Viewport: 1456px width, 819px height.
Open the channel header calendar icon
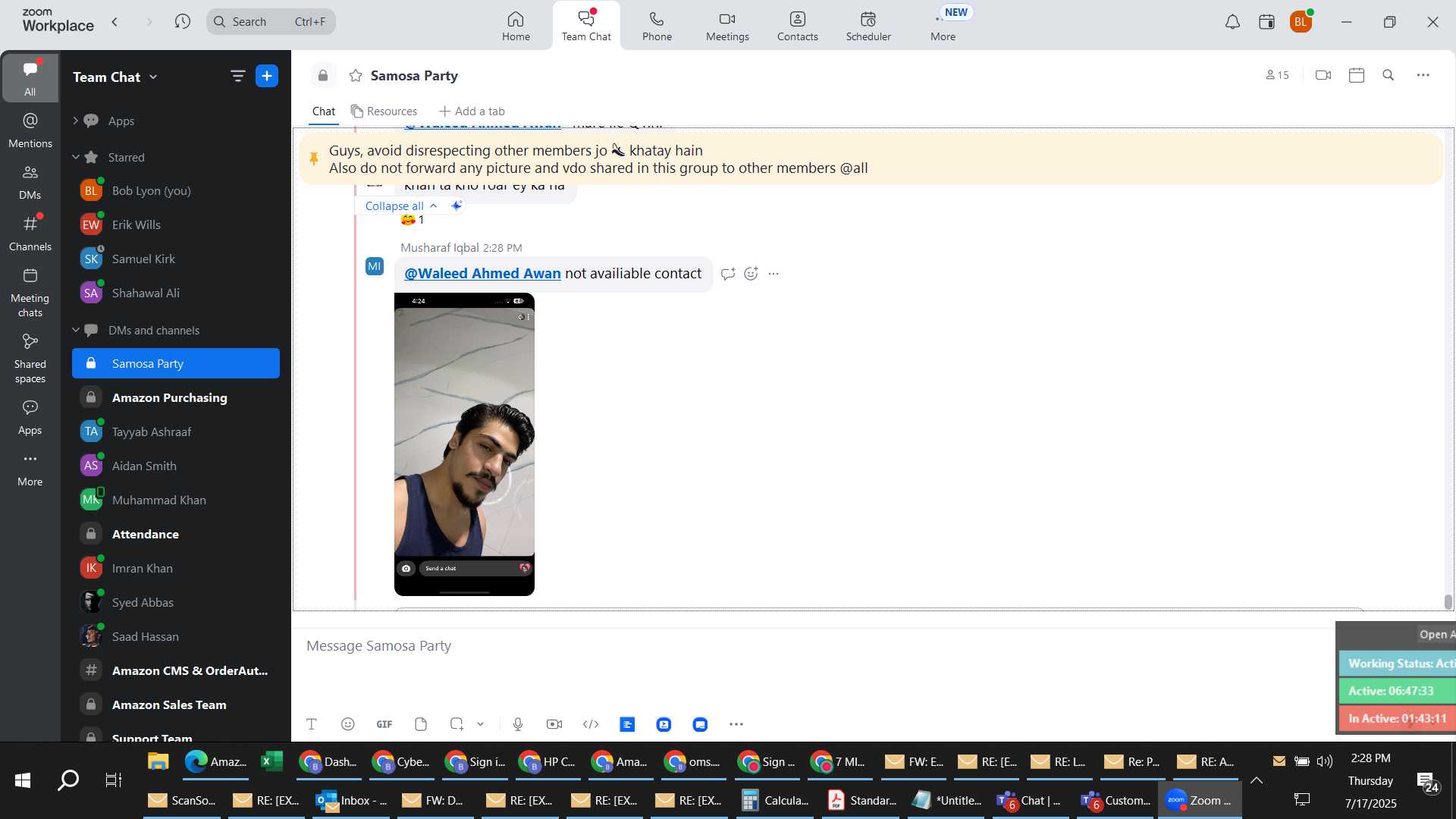point(1357,75)
